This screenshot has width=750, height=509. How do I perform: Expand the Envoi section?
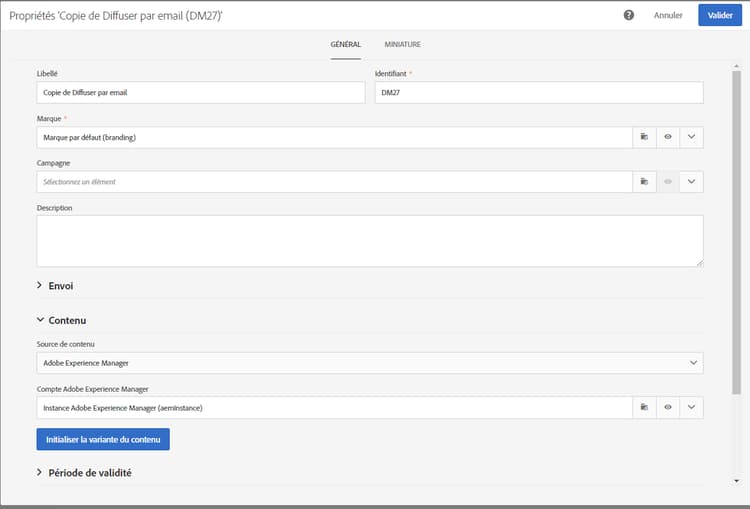click(x=55, y=286)
